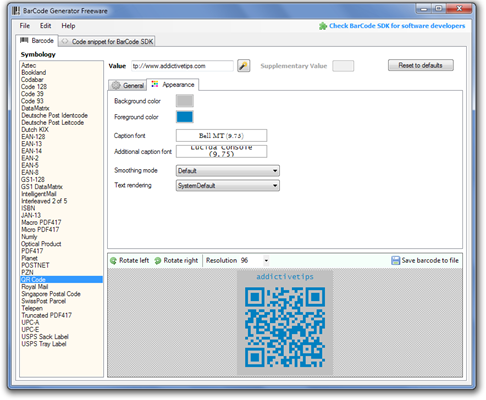Select Bookland in symbology list
486x400 pixels.
[x=34, y=72]
